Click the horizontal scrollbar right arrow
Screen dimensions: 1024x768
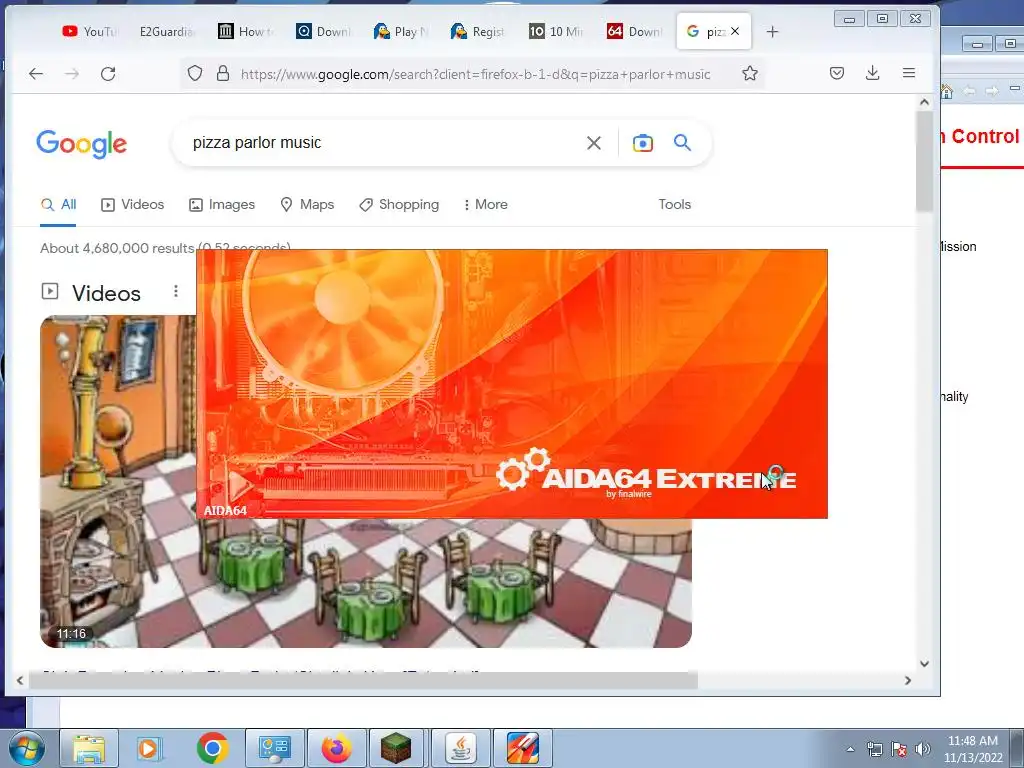pos(908,680)
